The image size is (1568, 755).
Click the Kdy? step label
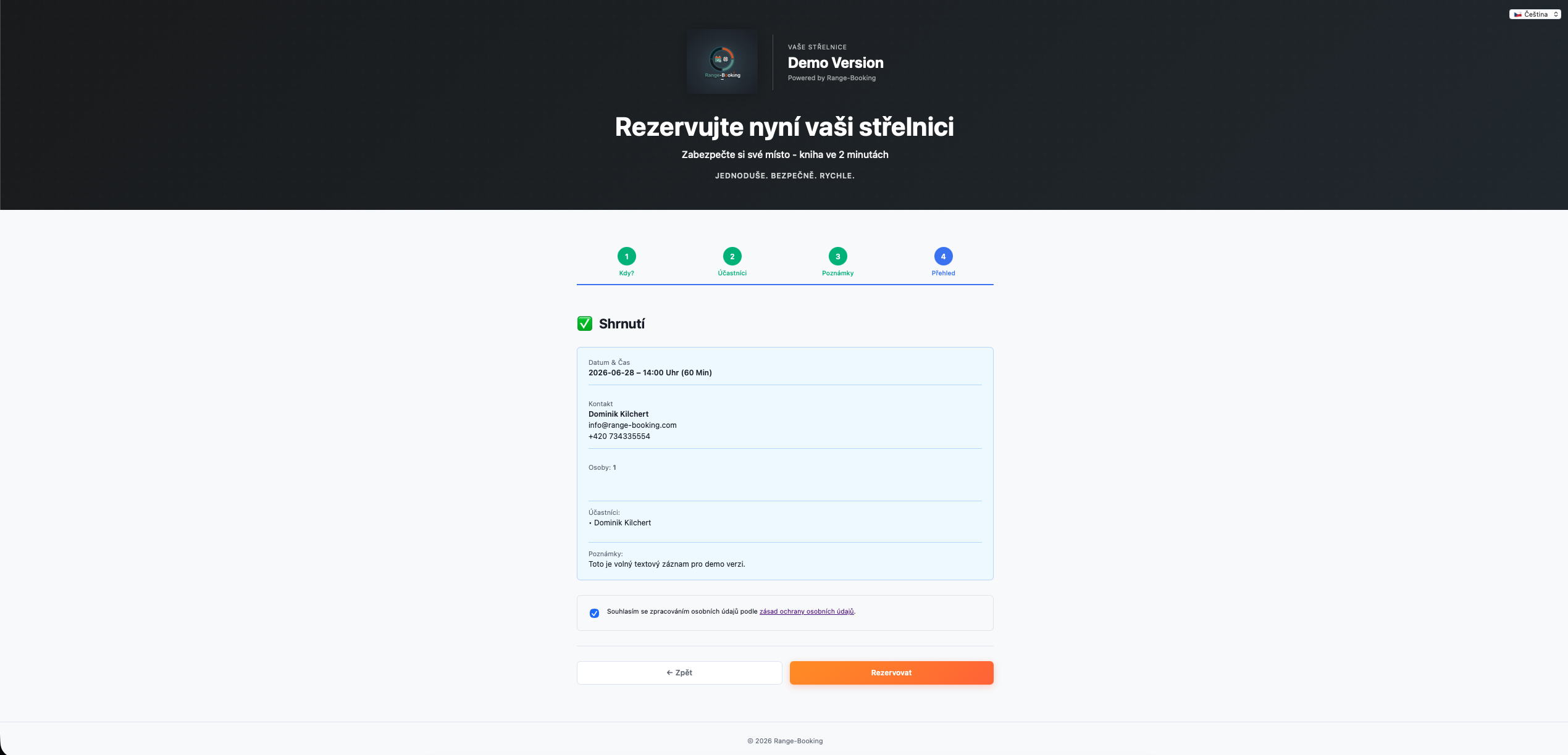click(x=626, y=273)
